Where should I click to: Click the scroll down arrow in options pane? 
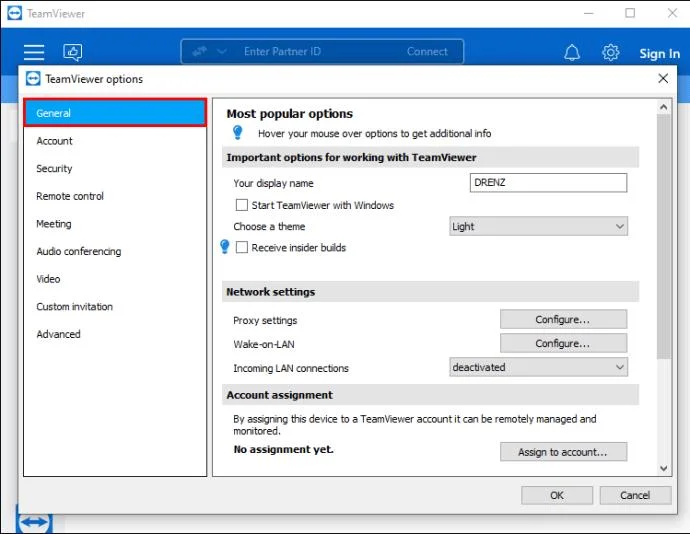[x=664, y=468]
